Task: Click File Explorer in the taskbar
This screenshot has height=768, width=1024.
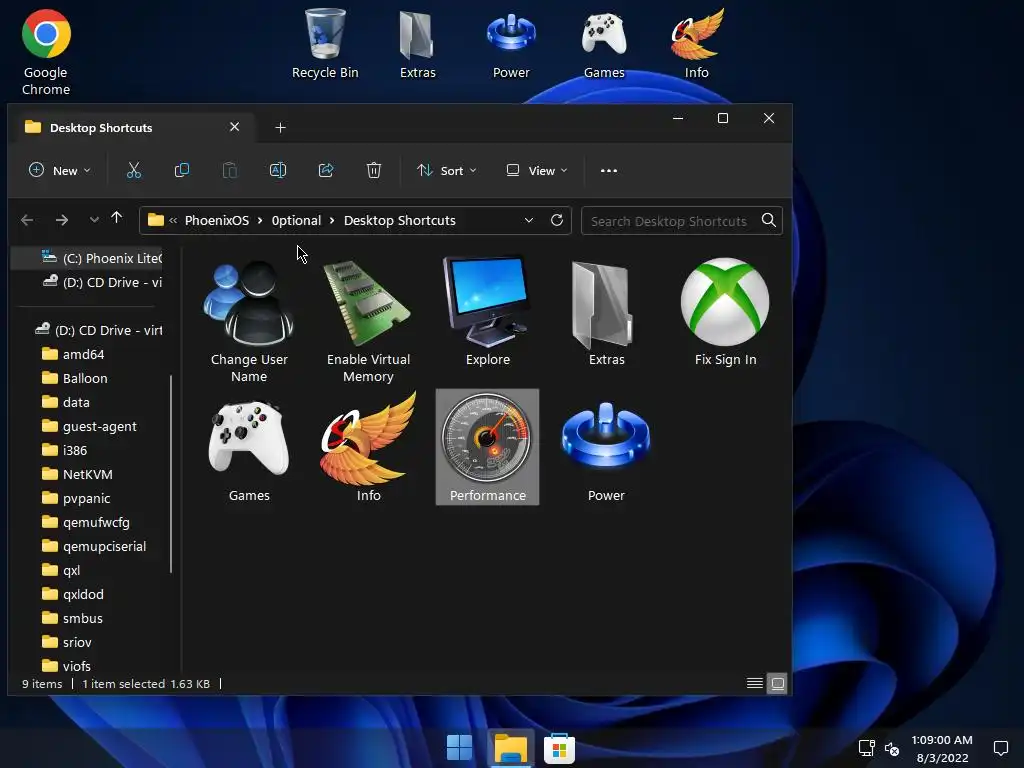Action: click(511, 748)
